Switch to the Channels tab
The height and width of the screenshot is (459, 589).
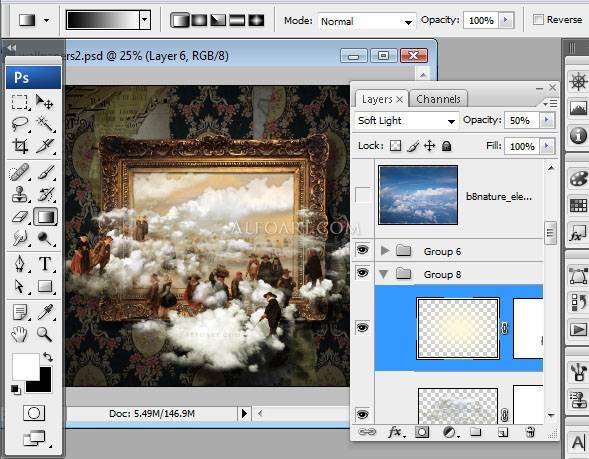[438, 99]
